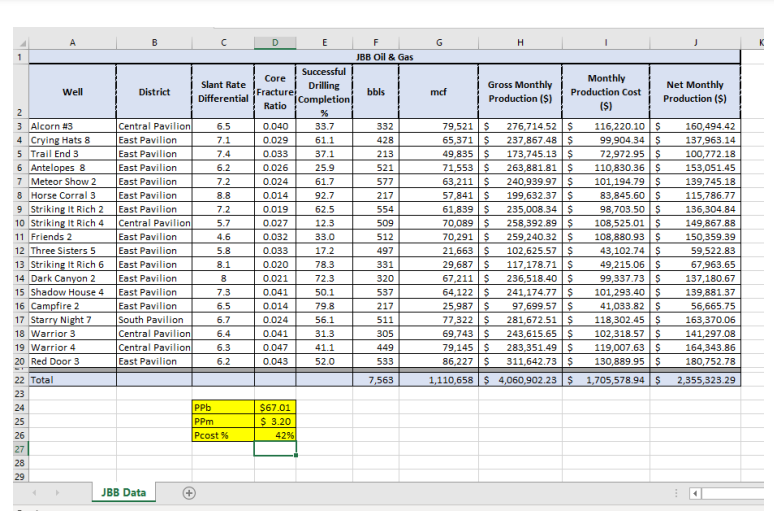Click the Red Door 3 well cell
Viewport: 774px width, 525px height.
[x=73, y=361]
